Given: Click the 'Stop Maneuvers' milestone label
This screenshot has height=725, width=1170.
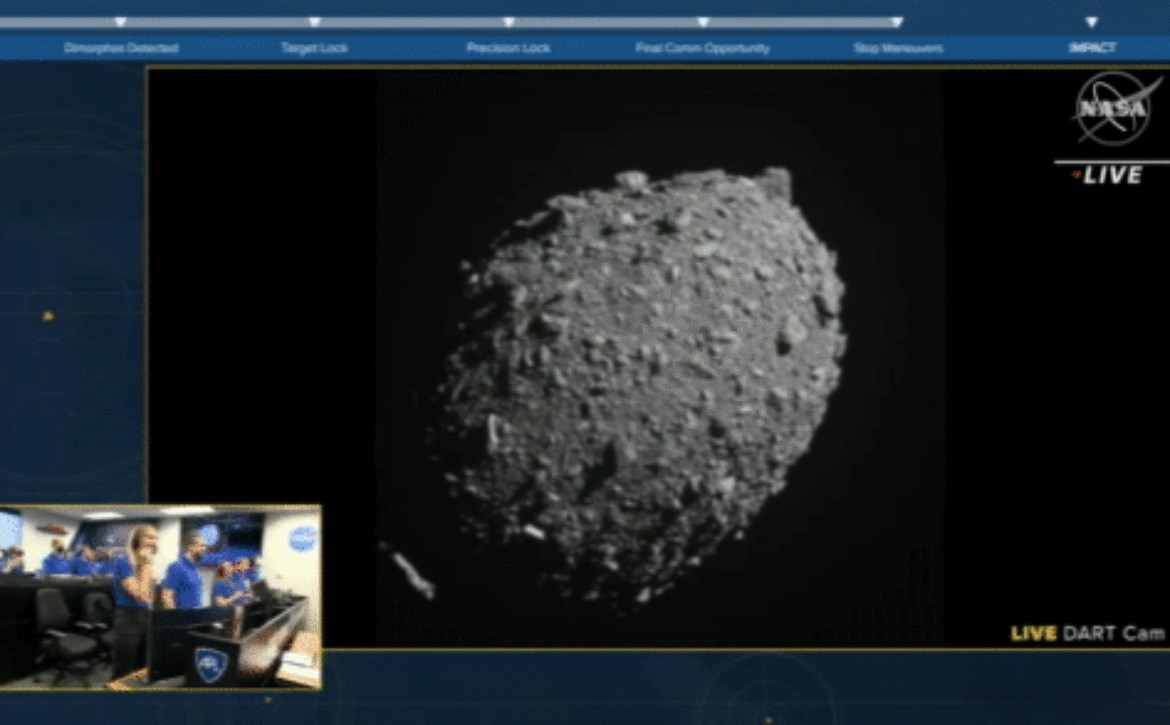Looking at the screenshot, I should coord(898,48).
